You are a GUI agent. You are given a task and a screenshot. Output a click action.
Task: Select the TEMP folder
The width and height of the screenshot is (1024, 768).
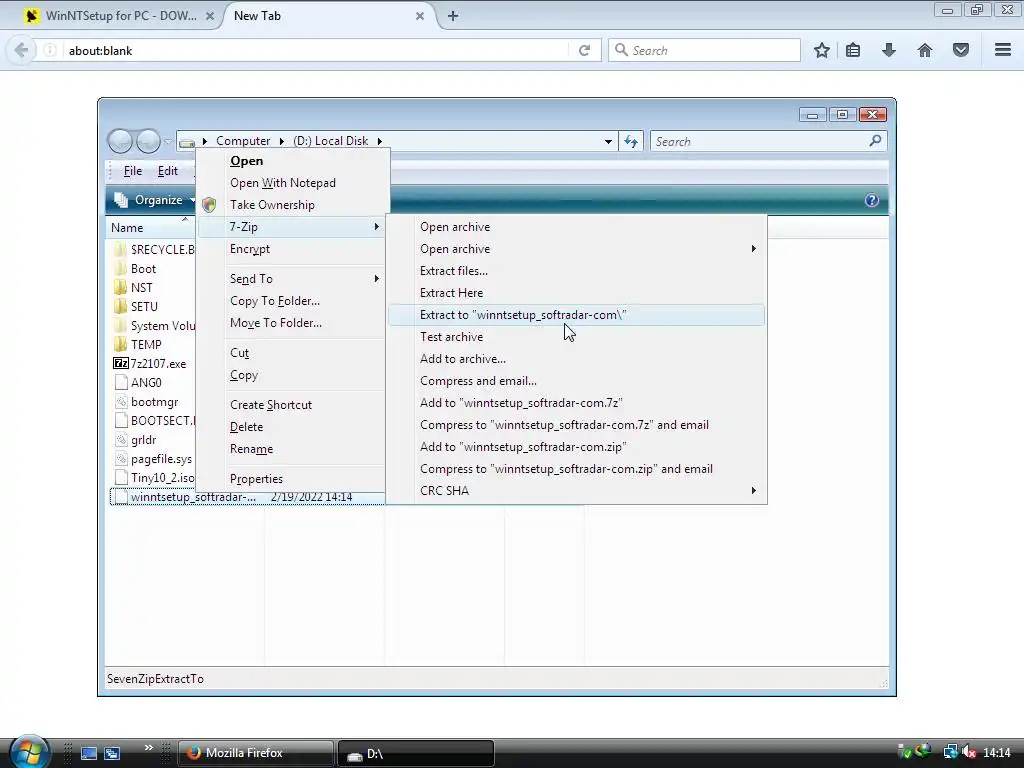(x=138, y=345)
